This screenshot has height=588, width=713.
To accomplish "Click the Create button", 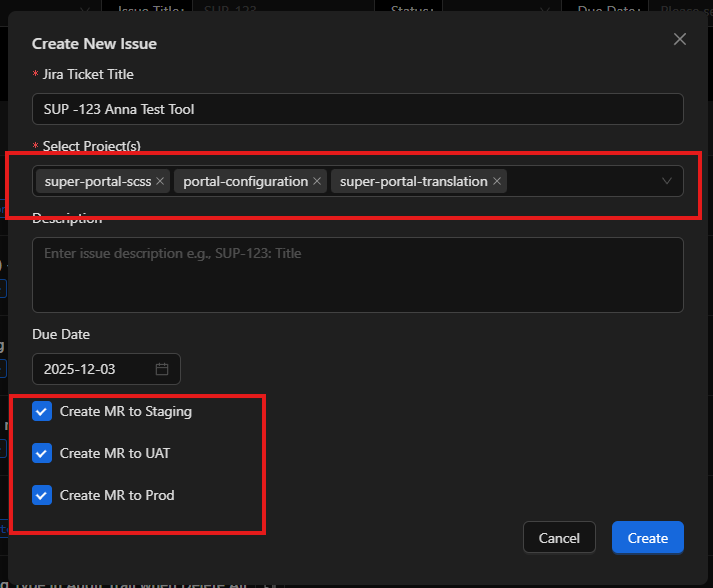I will point(648,538).
